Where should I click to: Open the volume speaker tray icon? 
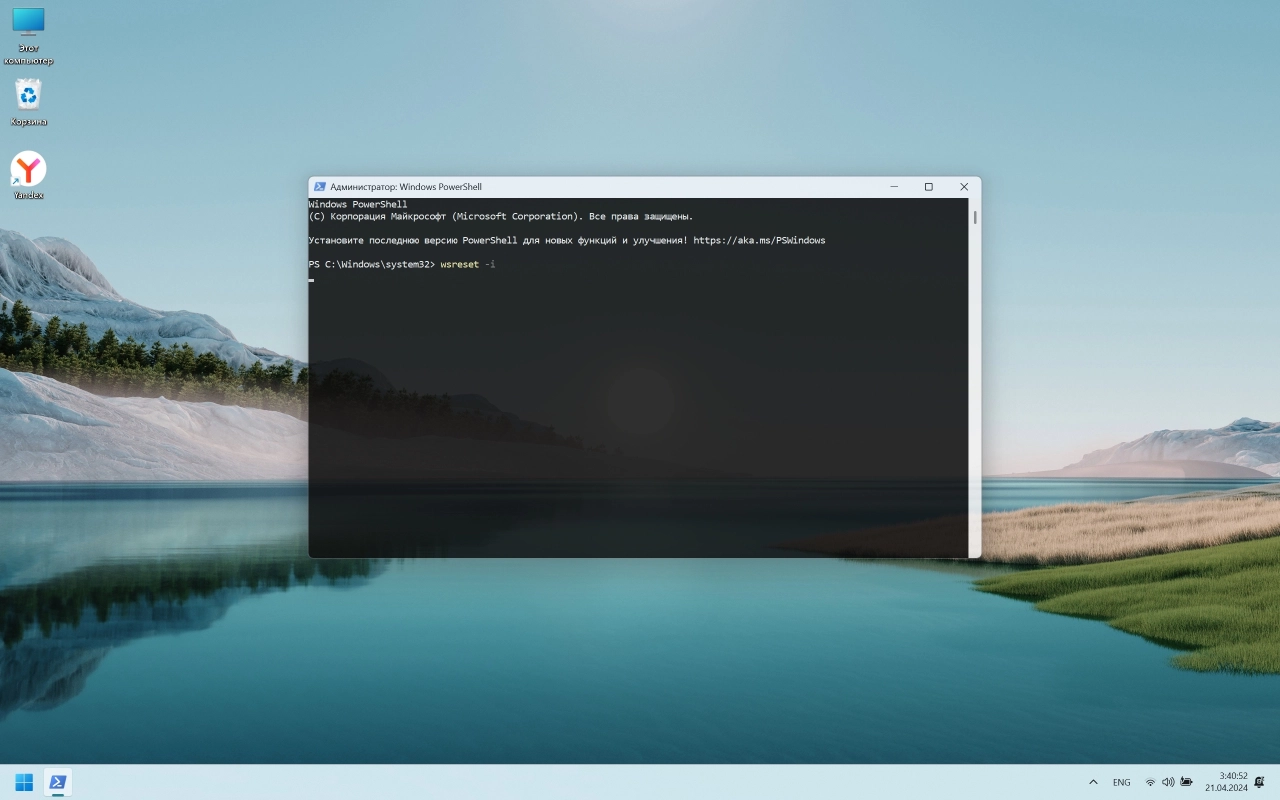click(x=1168, y=782)
